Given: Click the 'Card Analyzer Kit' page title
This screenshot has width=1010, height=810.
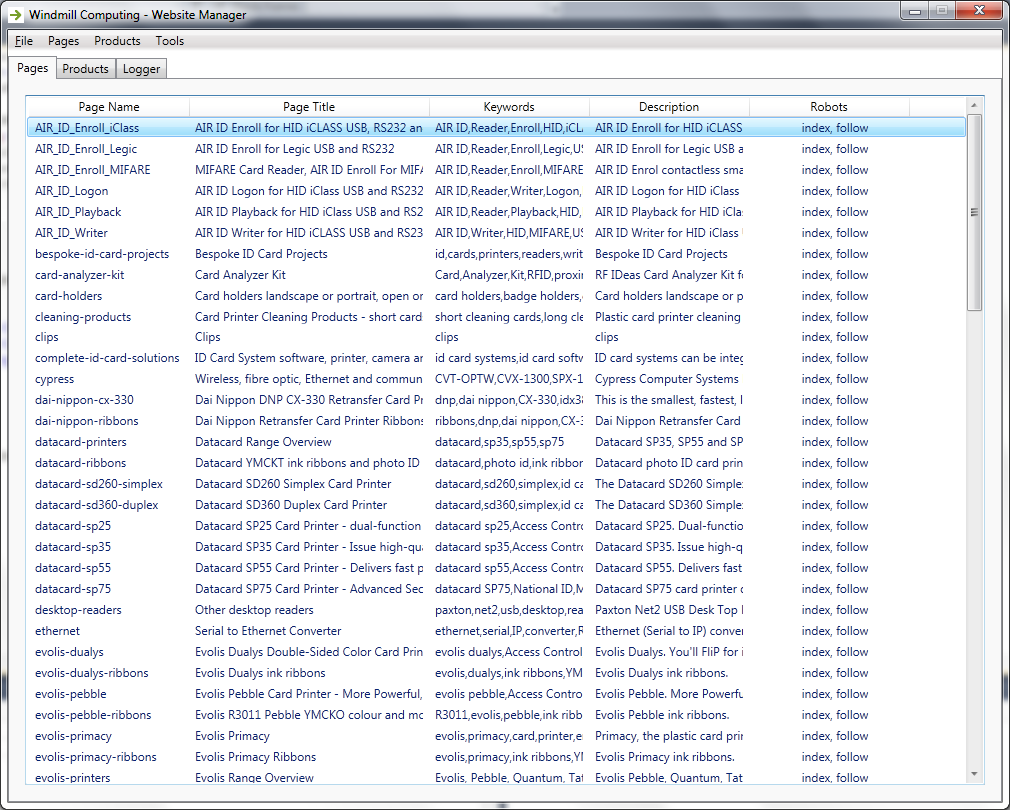Looking at the screenshot, I should pos(240,275).
